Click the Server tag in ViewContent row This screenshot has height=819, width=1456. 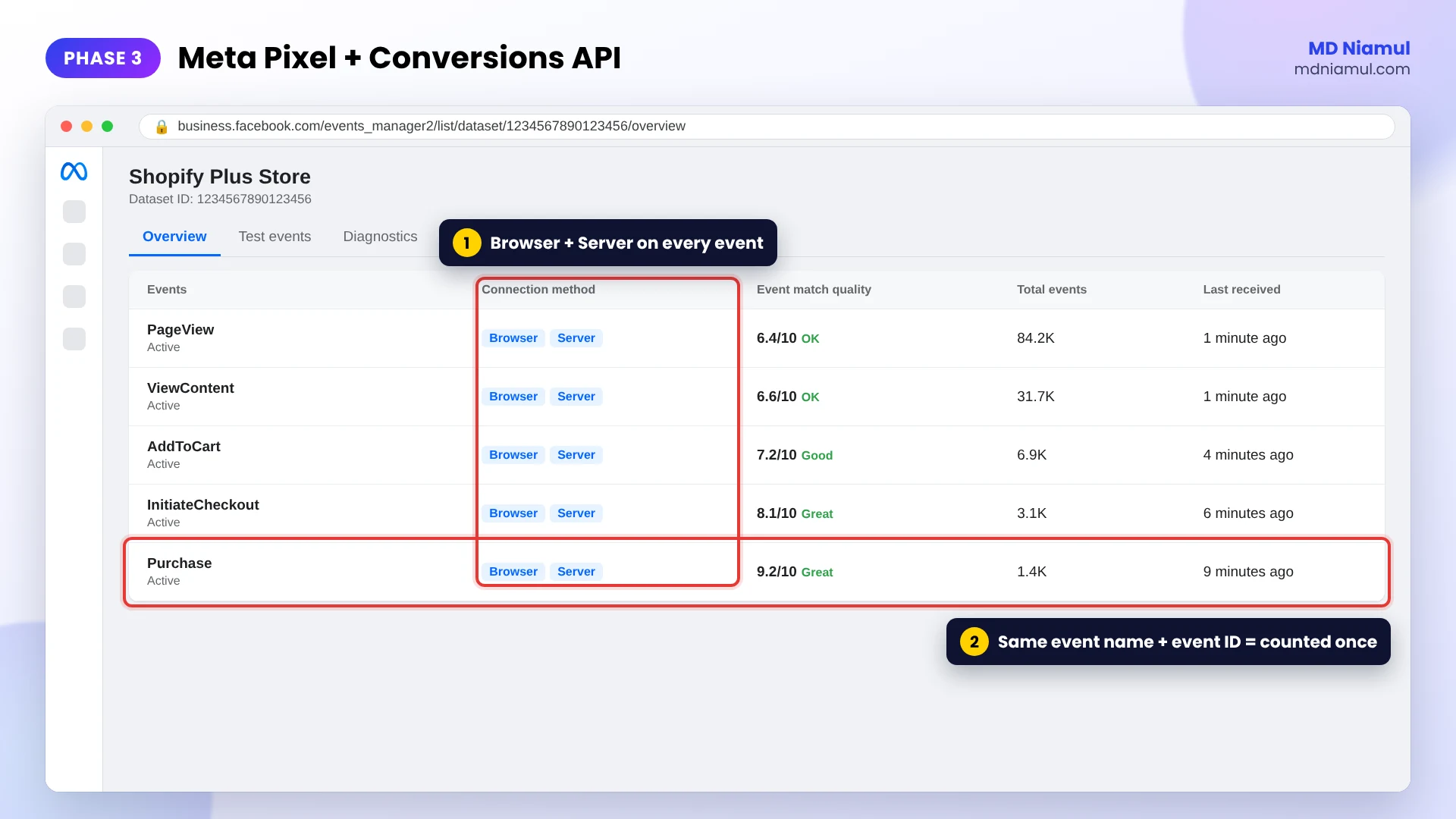(576, 397)
